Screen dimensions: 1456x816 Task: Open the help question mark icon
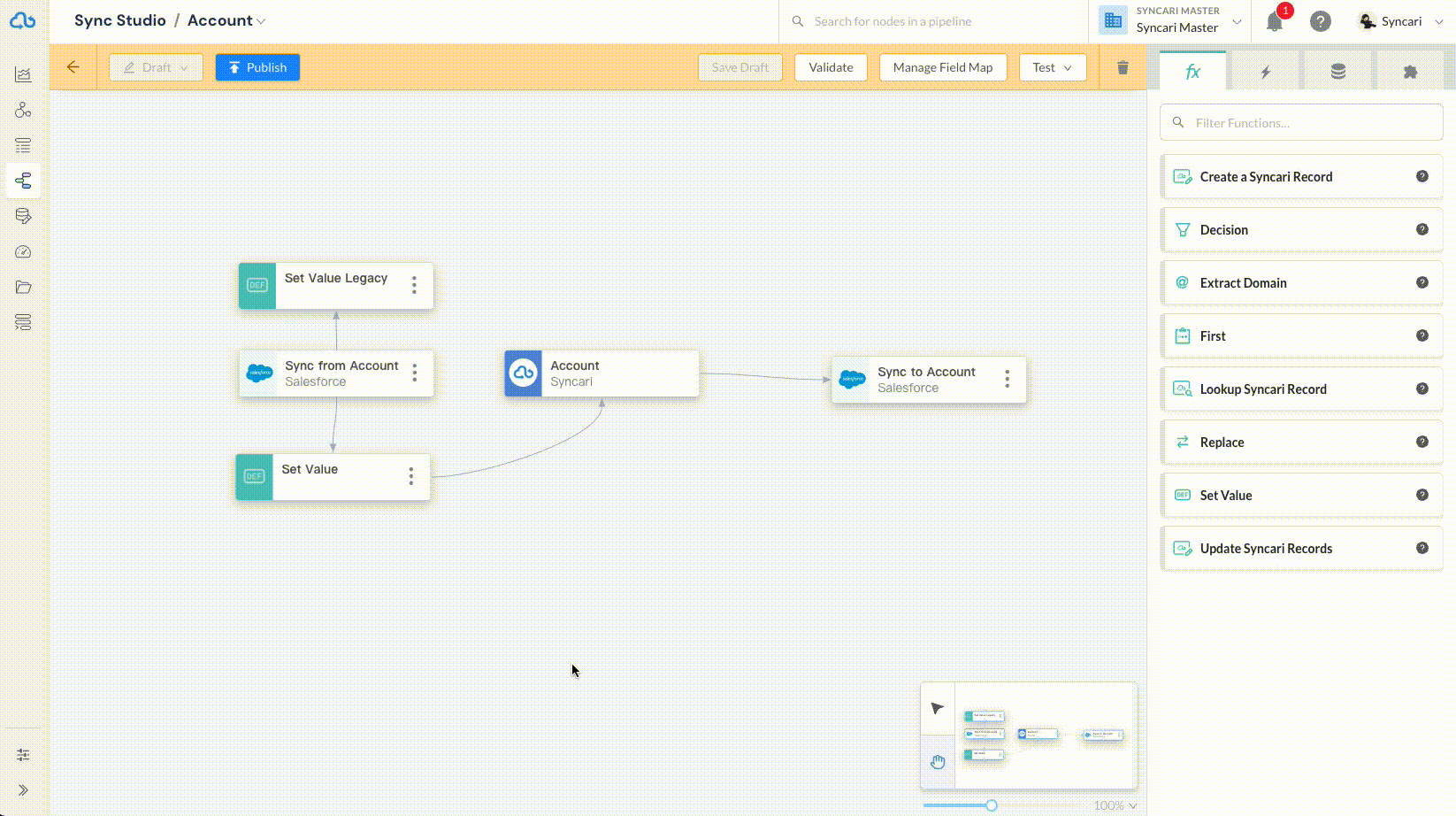point(1321,21)
